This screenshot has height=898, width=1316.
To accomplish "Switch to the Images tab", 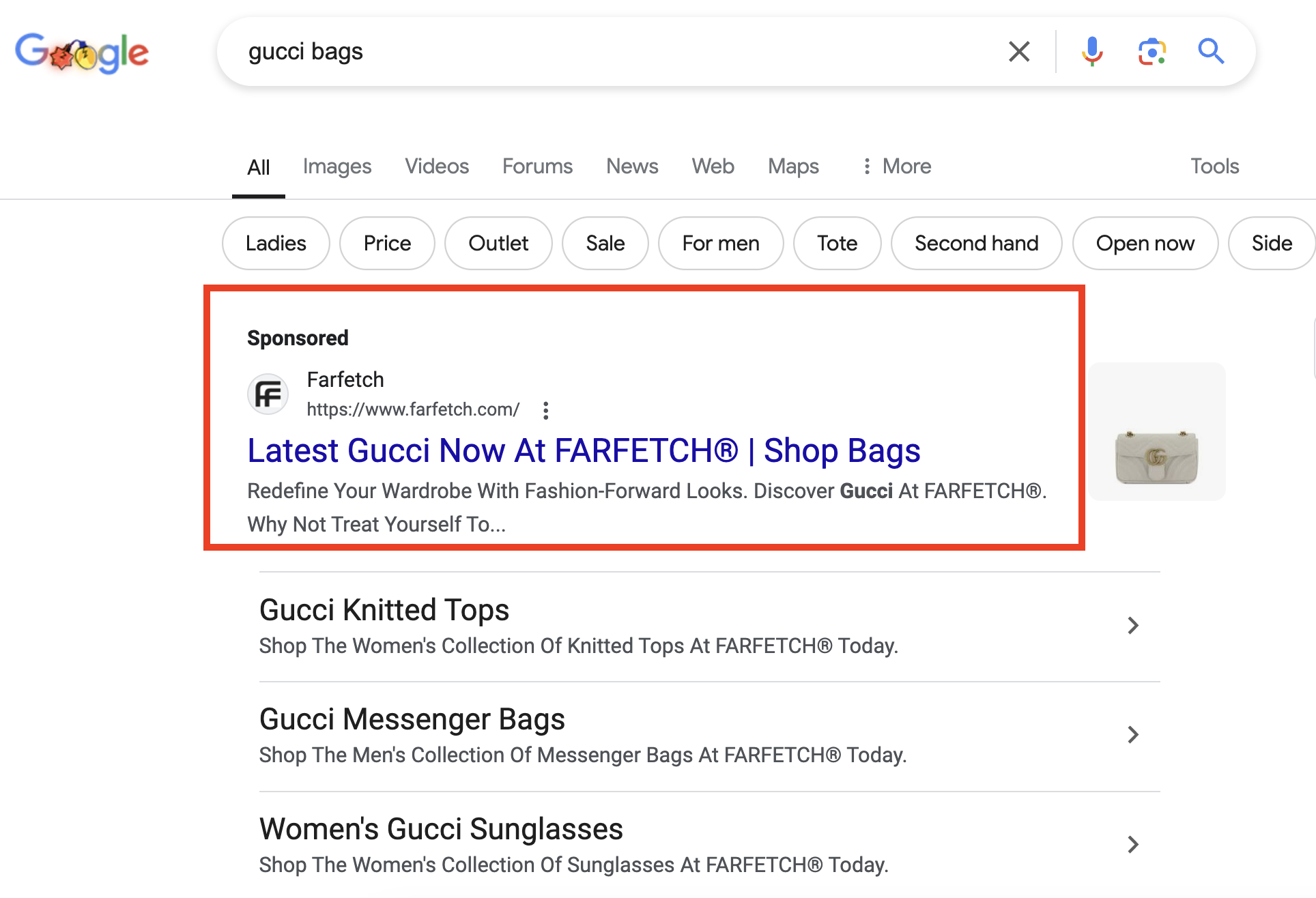I will coord(337,166).
